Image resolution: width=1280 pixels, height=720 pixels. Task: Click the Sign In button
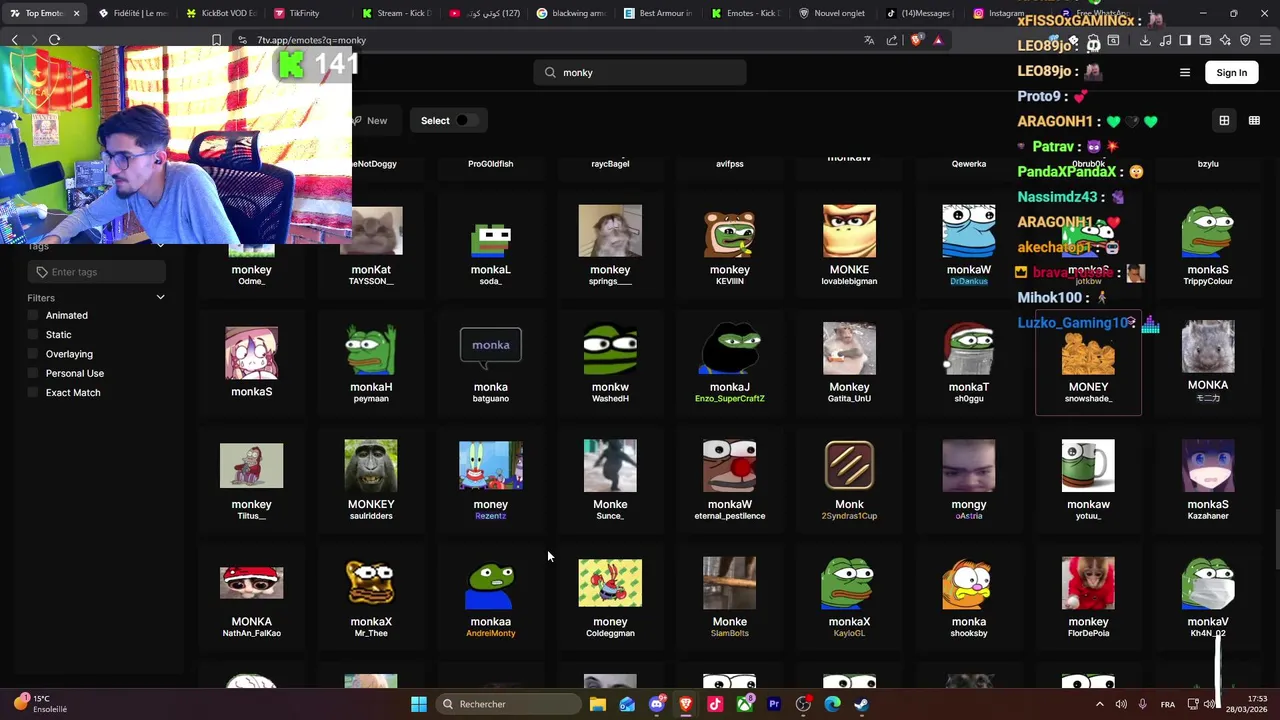point(1231,72)
